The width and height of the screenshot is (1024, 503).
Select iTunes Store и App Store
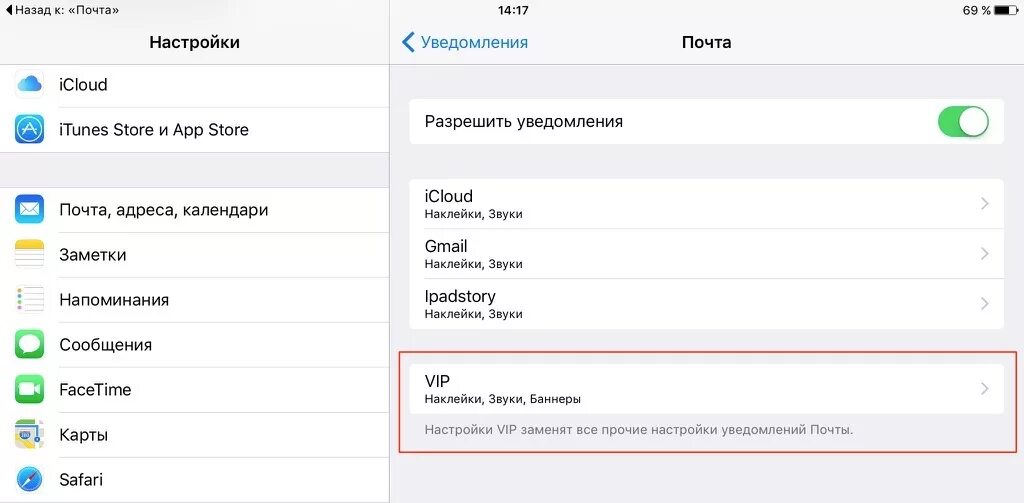pos(195,130)
